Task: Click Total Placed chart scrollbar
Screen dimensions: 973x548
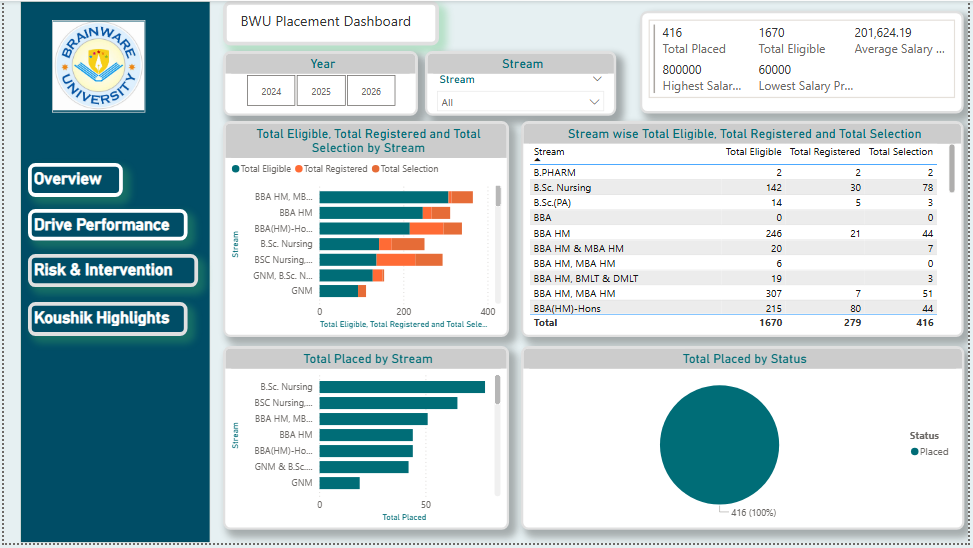Action: pyautogui.click(x=498, y=390)
